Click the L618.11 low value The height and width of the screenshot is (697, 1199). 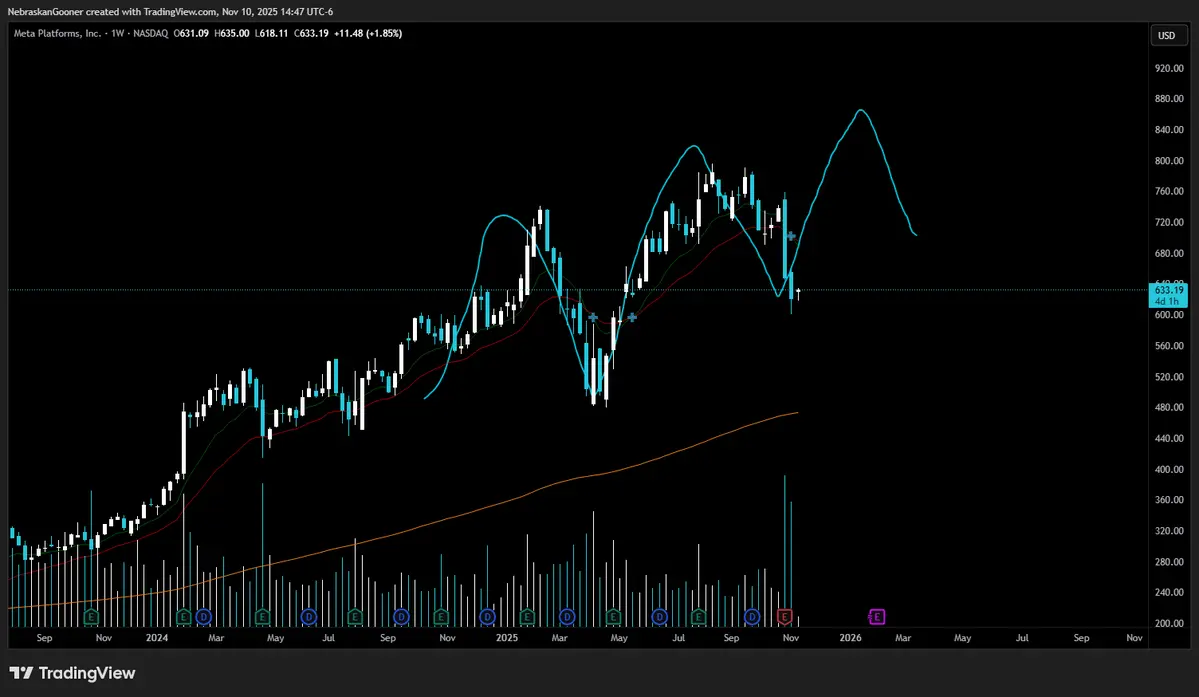(x=271, y=34)
